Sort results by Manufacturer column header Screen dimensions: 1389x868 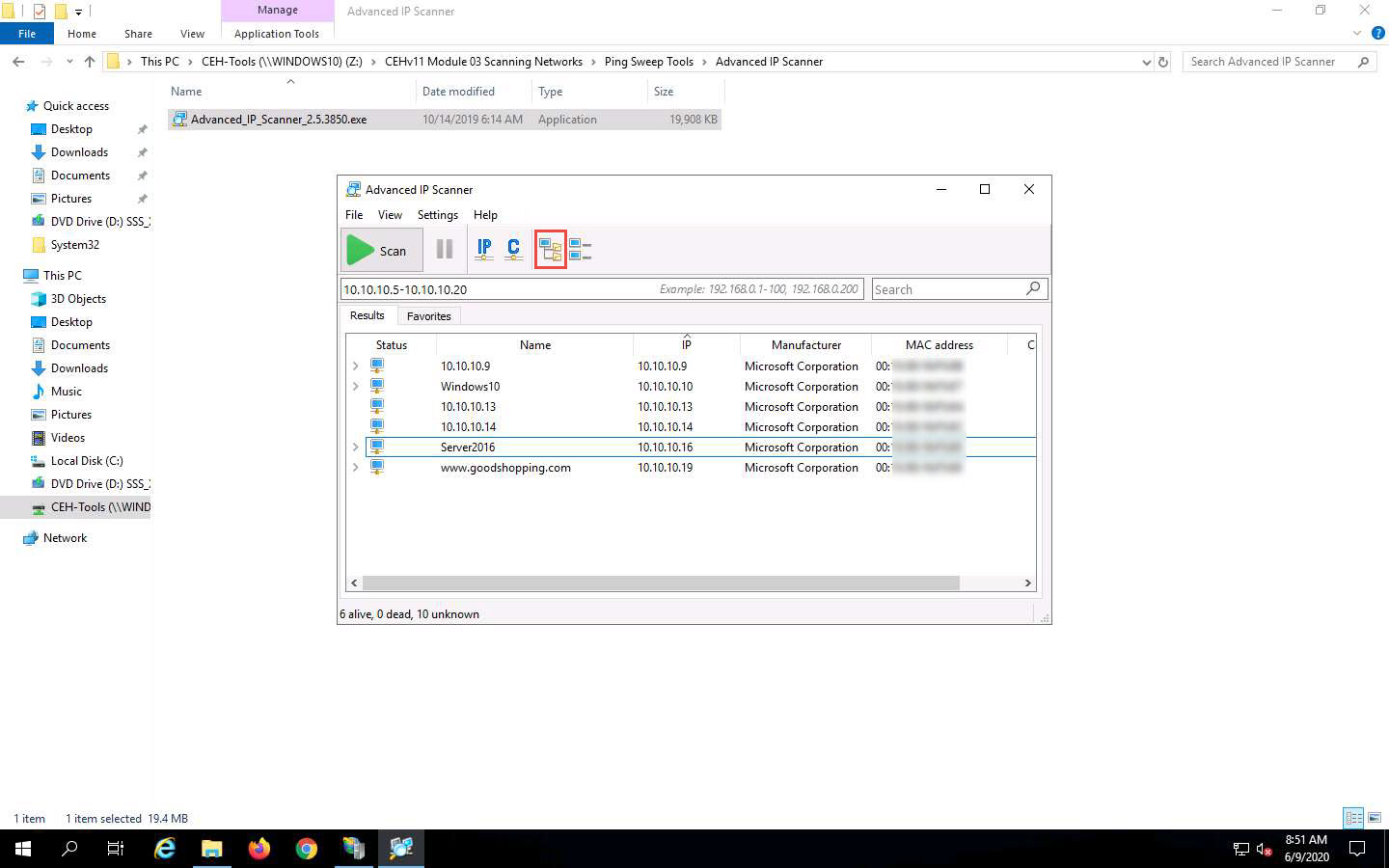(x=806, y=345)
